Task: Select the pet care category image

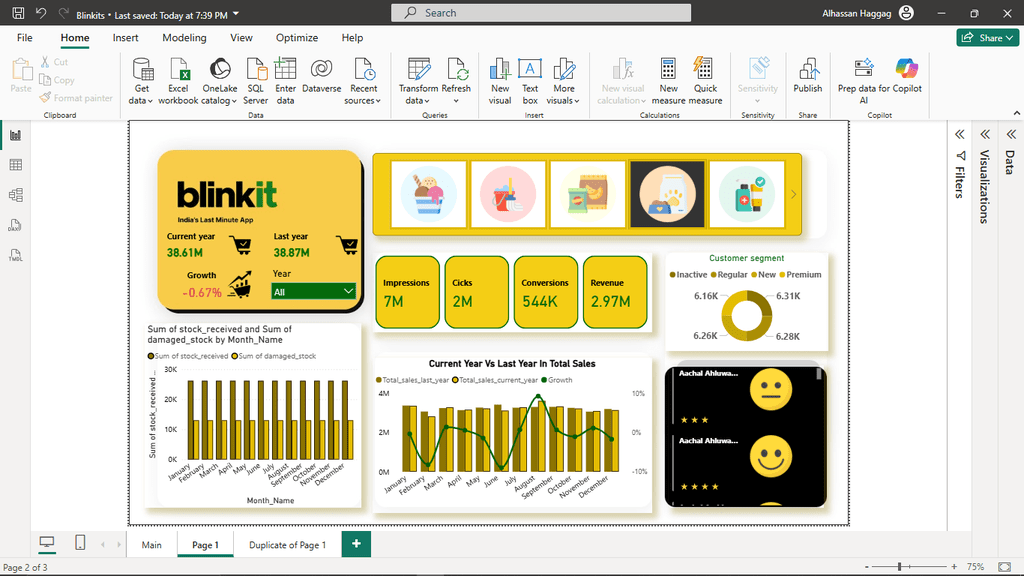Action: pyautogui.click(x=667, y=195)
